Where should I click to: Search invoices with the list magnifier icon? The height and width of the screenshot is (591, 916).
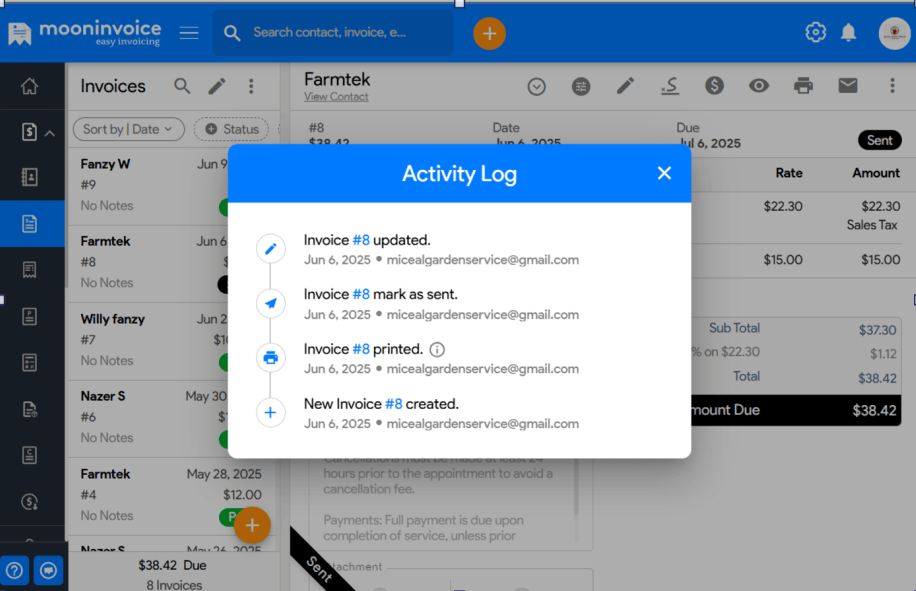tap(182, 86)
